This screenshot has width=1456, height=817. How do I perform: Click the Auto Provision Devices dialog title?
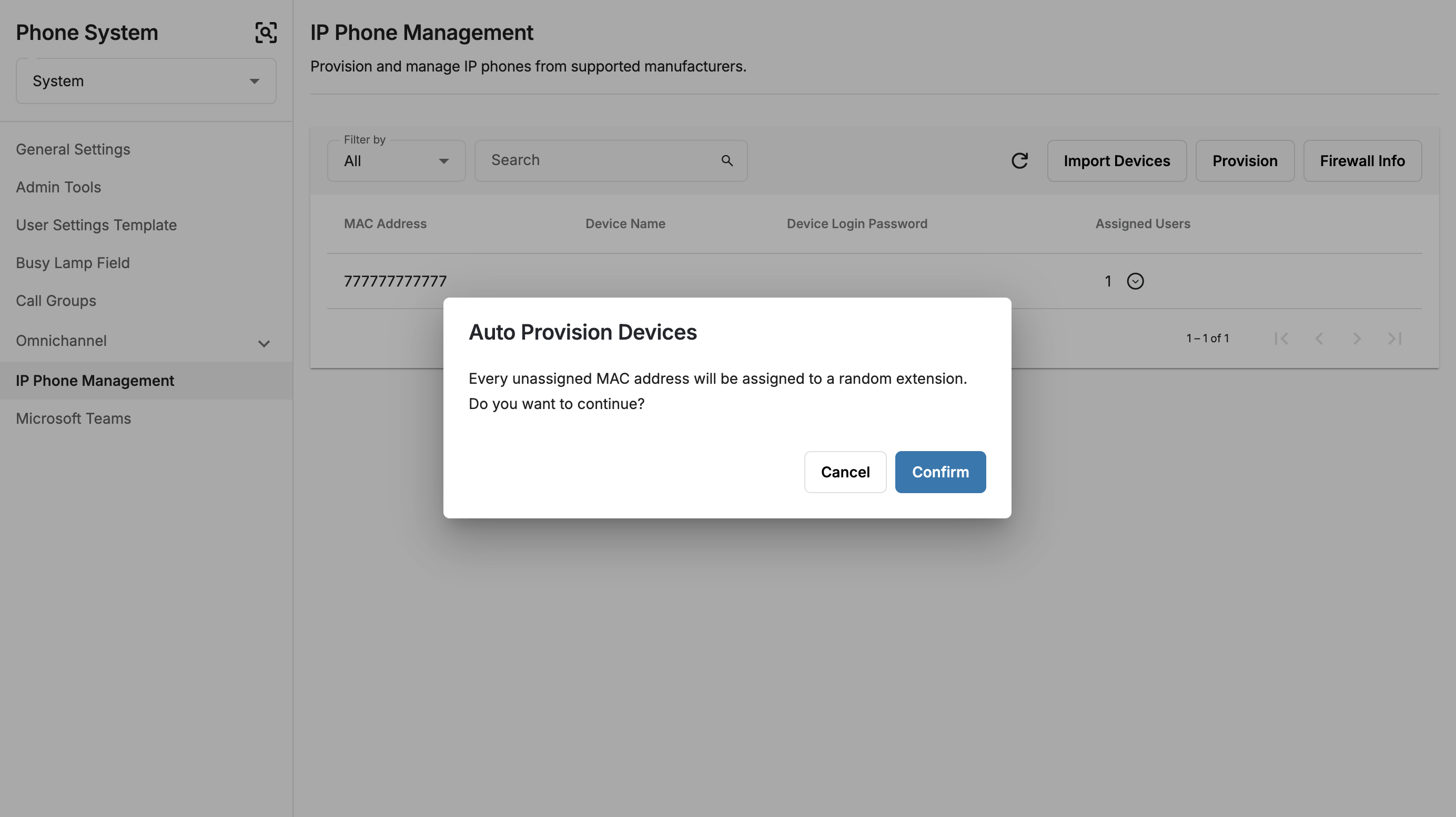[x=583, y=332]
